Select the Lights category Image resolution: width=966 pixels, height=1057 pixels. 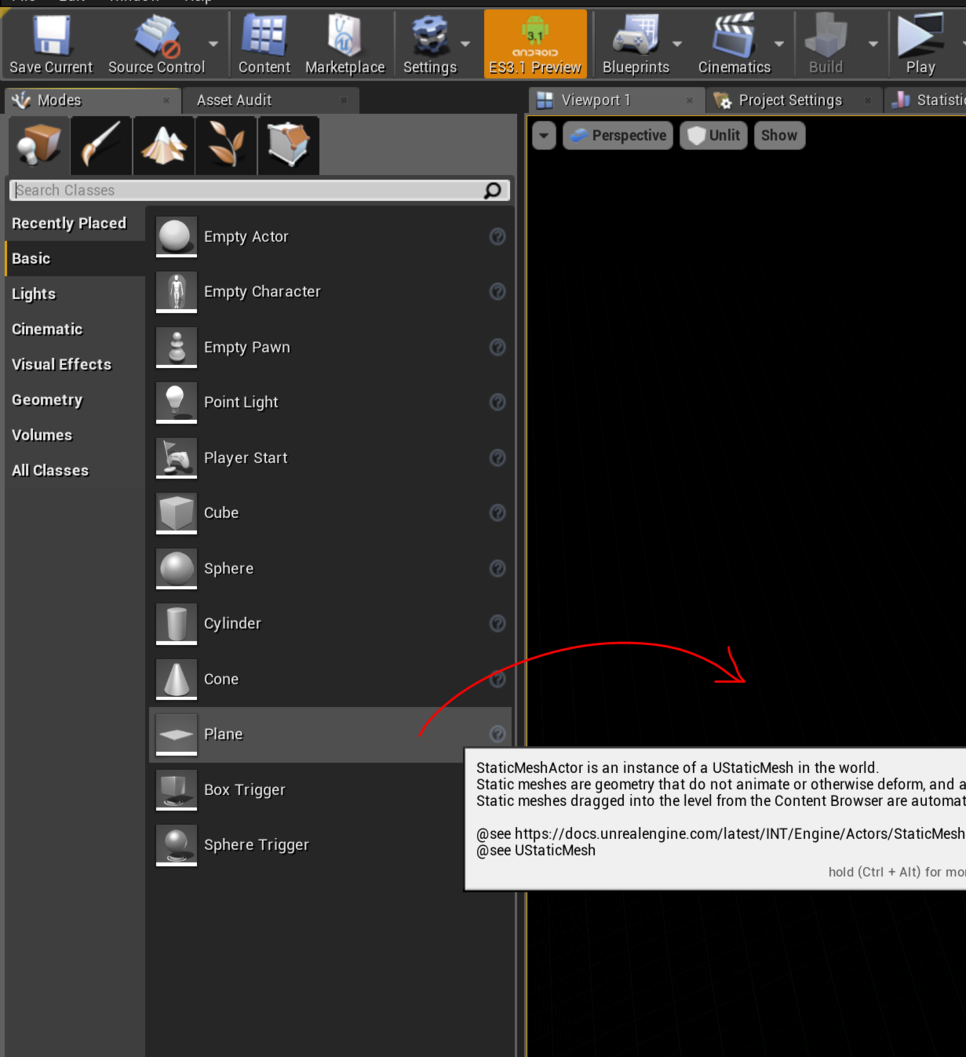point(75,294)
